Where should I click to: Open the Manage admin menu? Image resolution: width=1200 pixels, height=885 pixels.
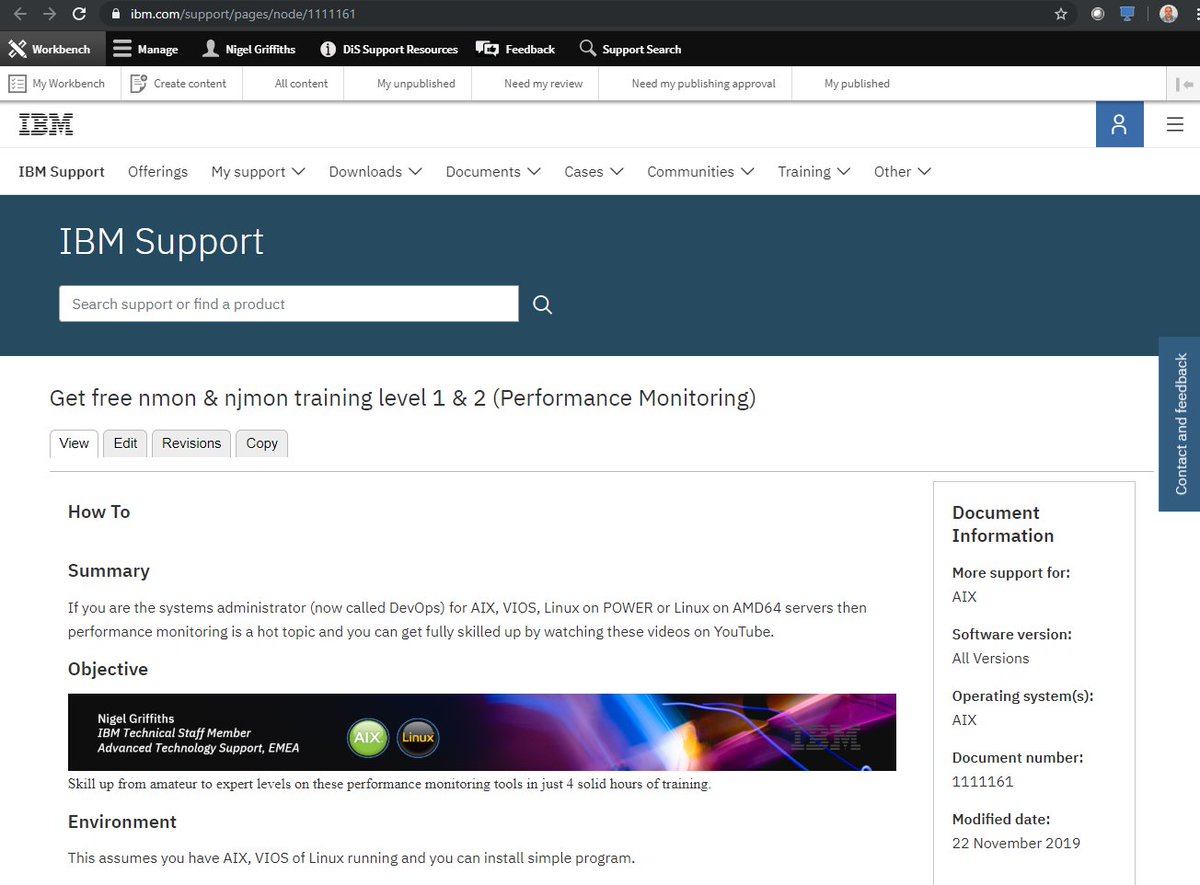pos(146,49)
